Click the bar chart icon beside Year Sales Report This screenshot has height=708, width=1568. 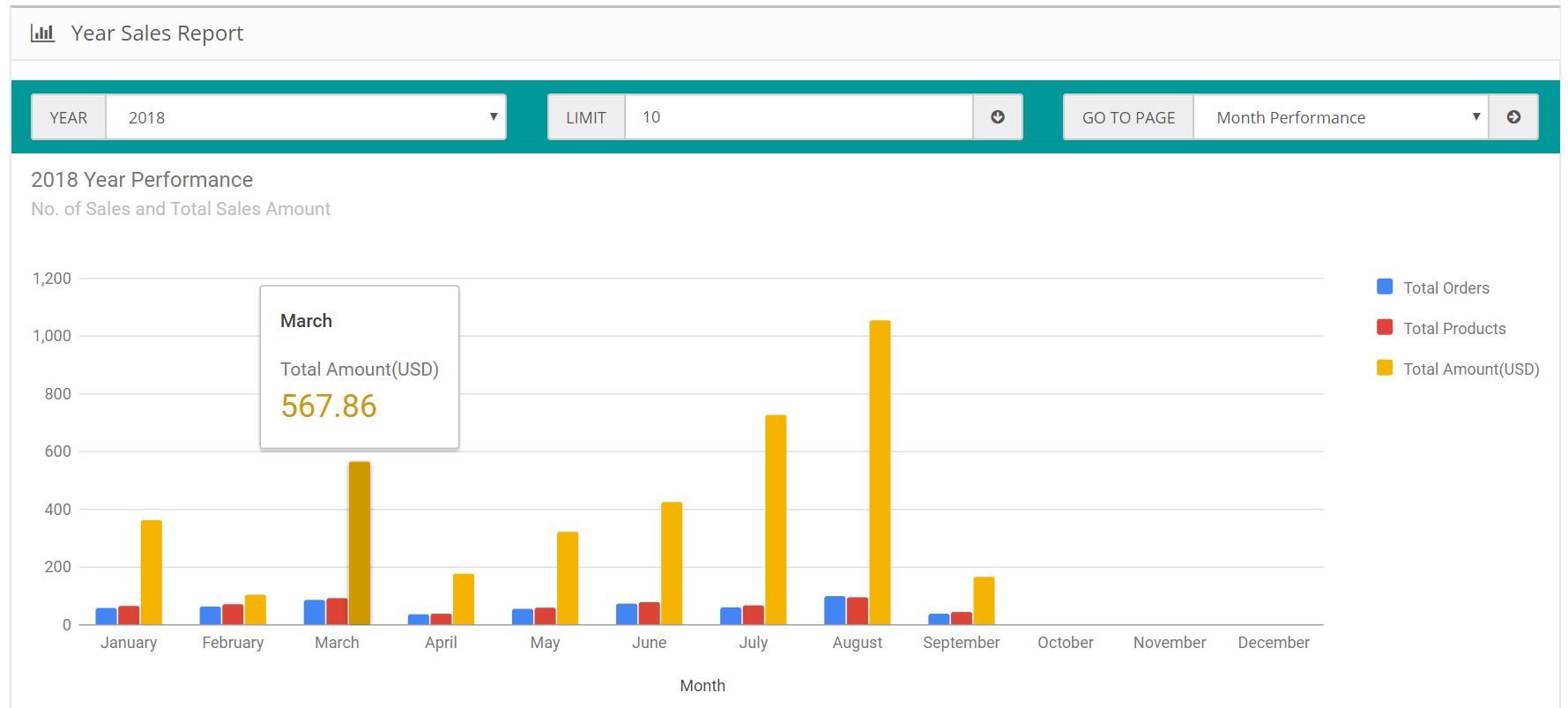tap(42, 34)
